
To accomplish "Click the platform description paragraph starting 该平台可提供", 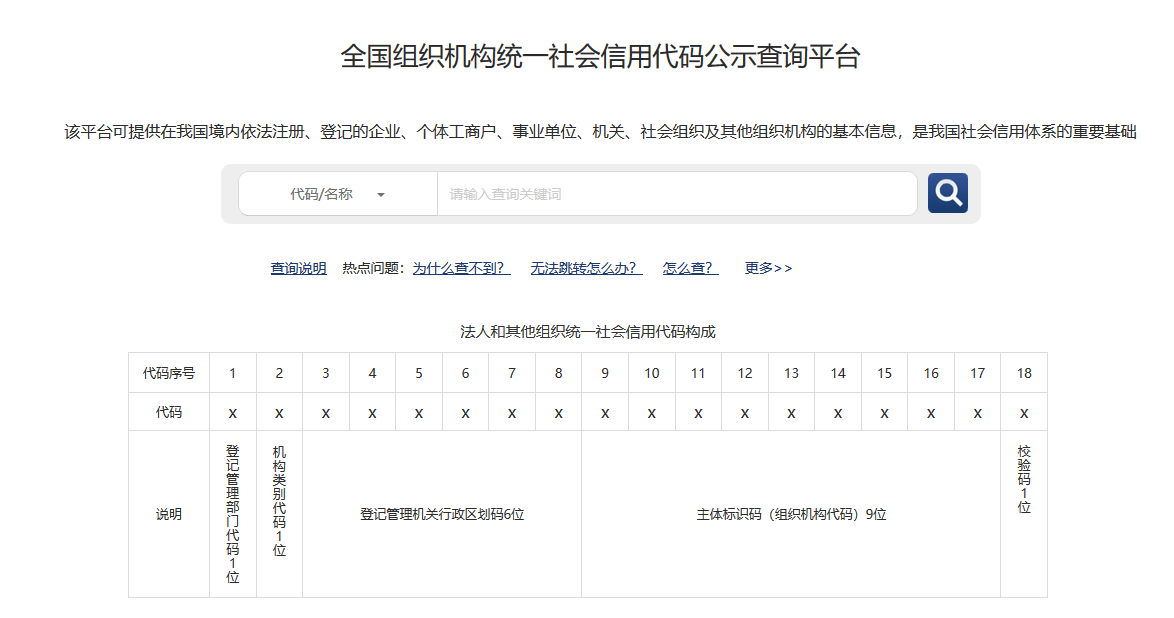I will point(600,132).
